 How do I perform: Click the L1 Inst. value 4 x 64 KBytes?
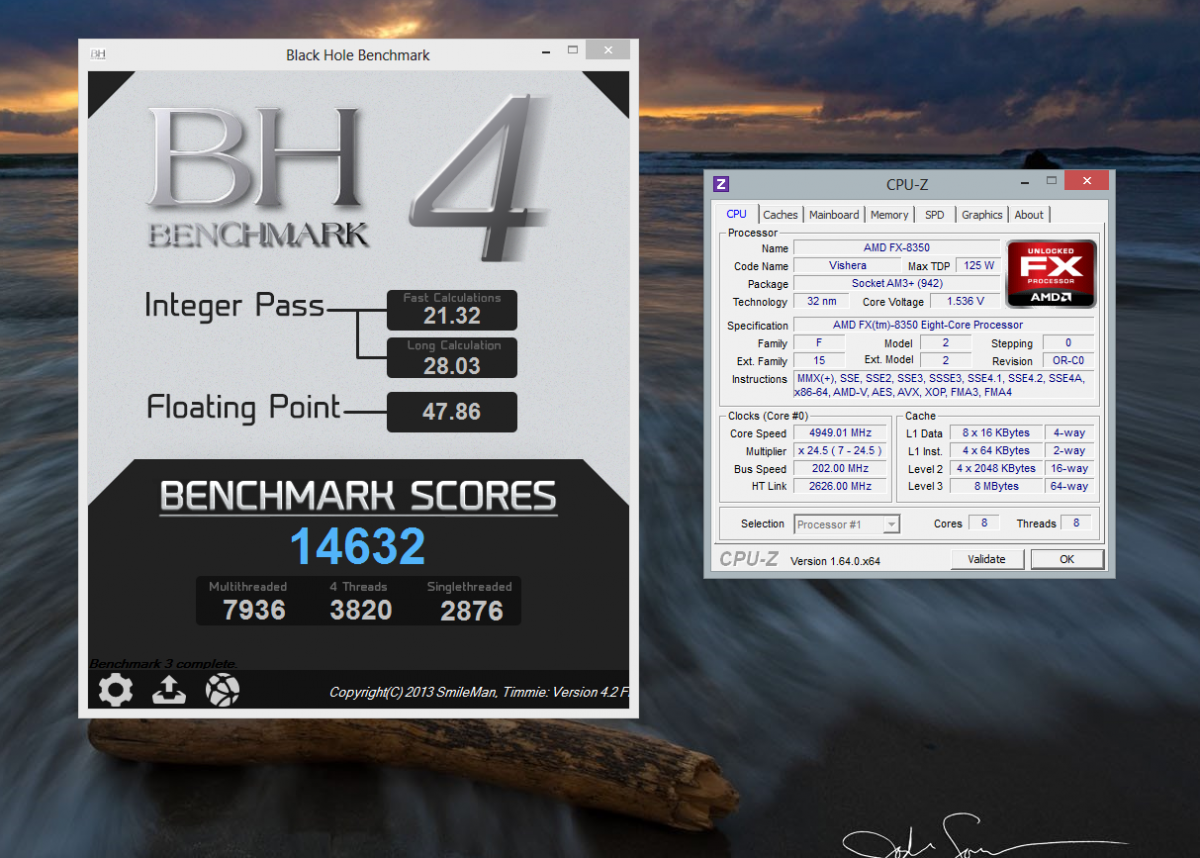coord(995,451)
